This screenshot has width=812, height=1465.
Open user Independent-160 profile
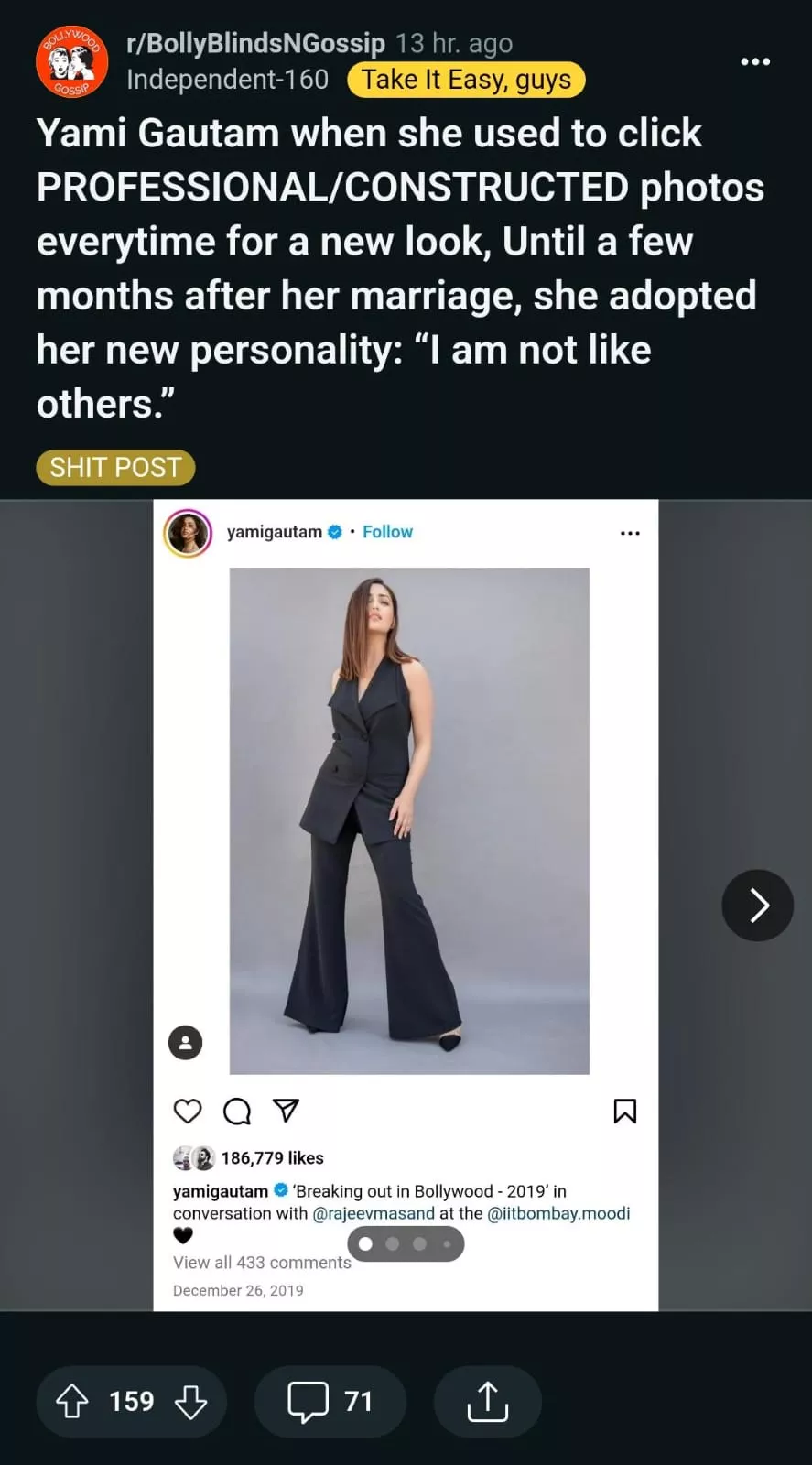pos(227,80)
